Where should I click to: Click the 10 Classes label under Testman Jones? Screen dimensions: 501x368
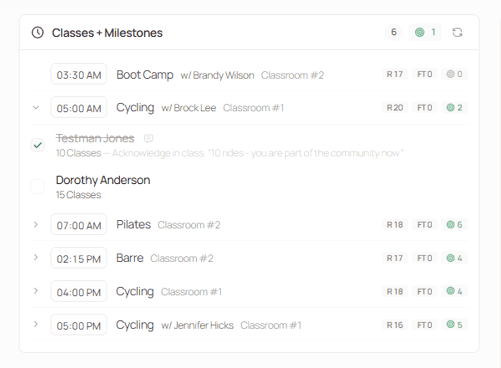[x=78, y=153]
